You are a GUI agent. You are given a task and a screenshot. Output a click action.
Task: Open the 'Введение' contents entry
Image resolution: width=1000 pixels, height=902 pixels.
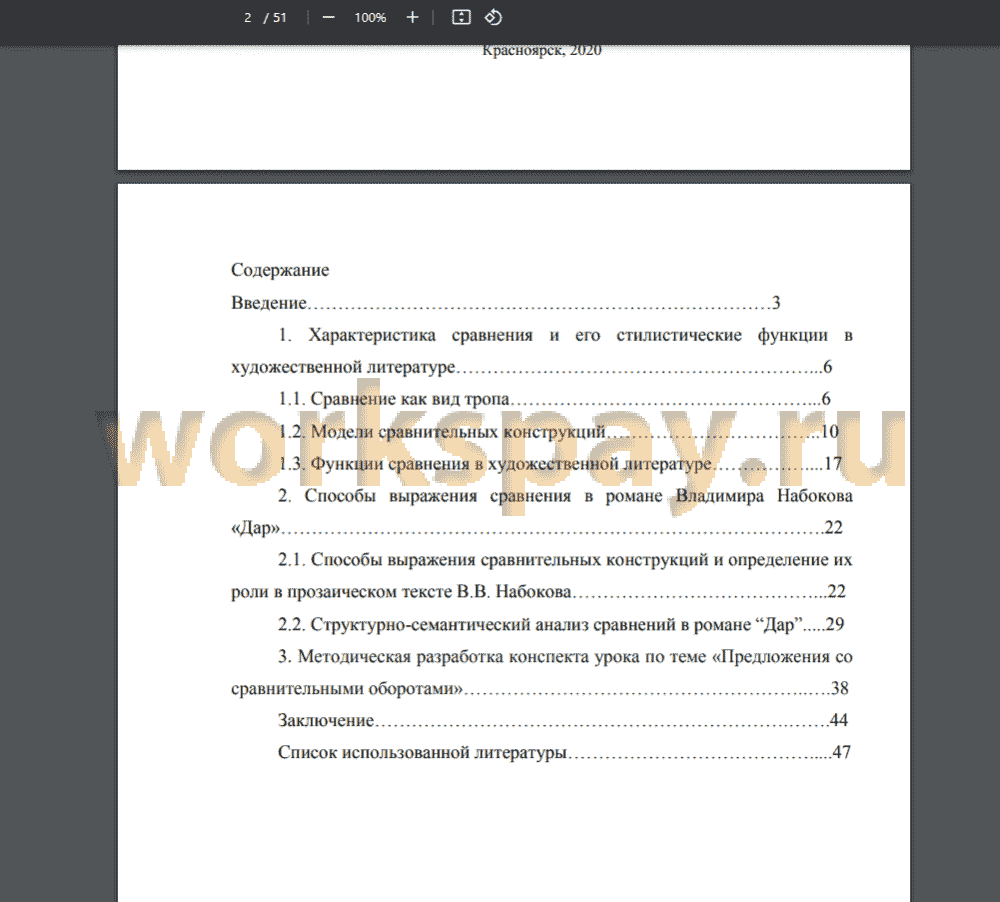pyautogui.click(x=505, y=302)
